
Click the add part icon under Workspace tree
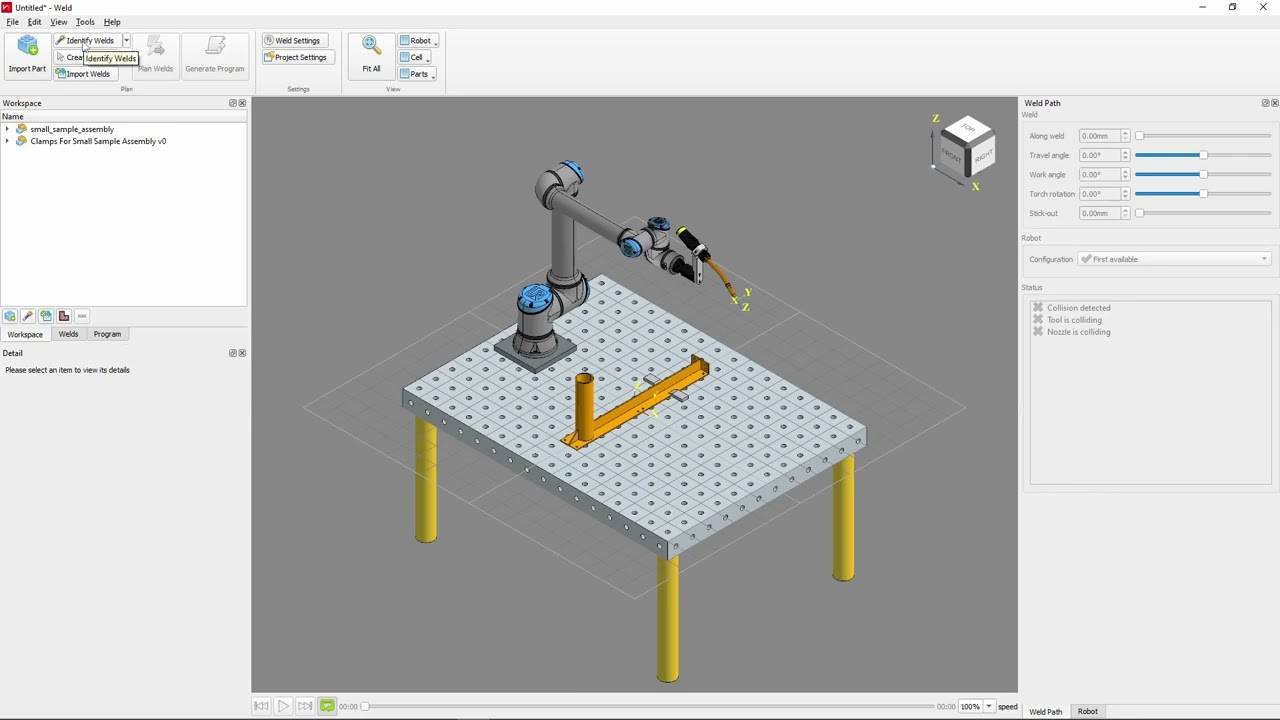(x=10, y=316)
